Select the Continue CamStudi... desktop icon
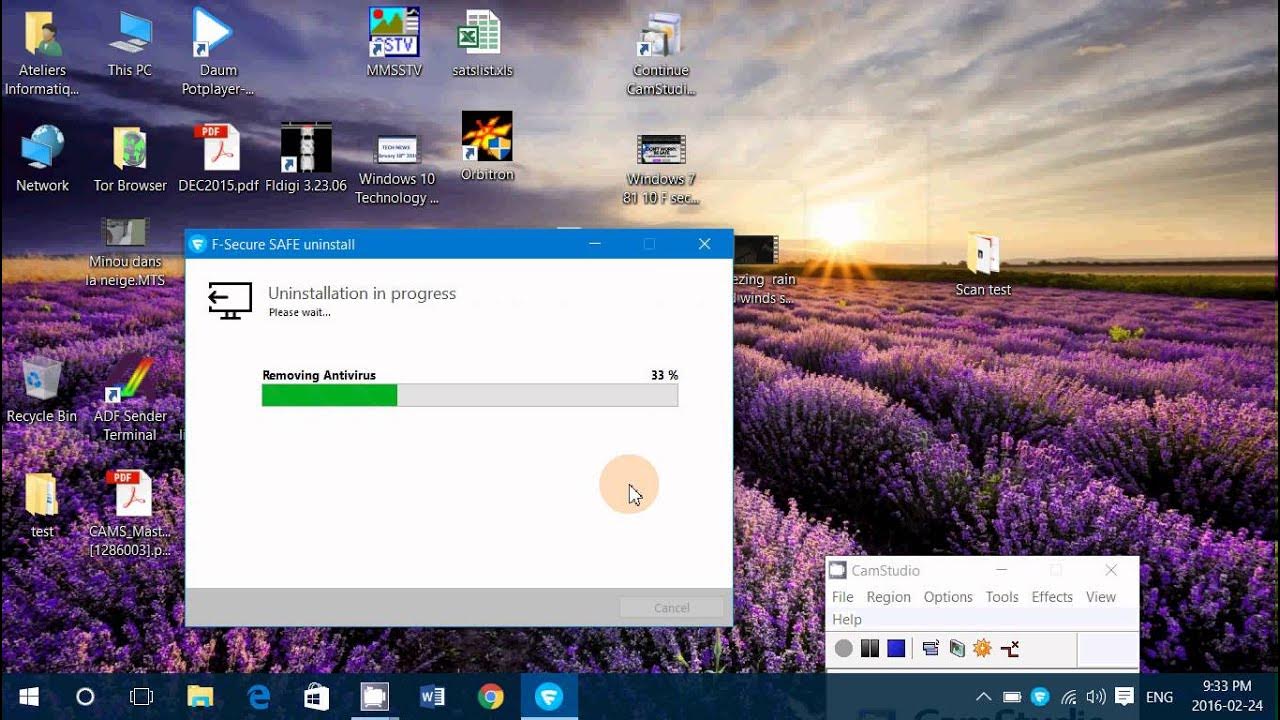The image size is (1280, 720). (x=660, y=54)
